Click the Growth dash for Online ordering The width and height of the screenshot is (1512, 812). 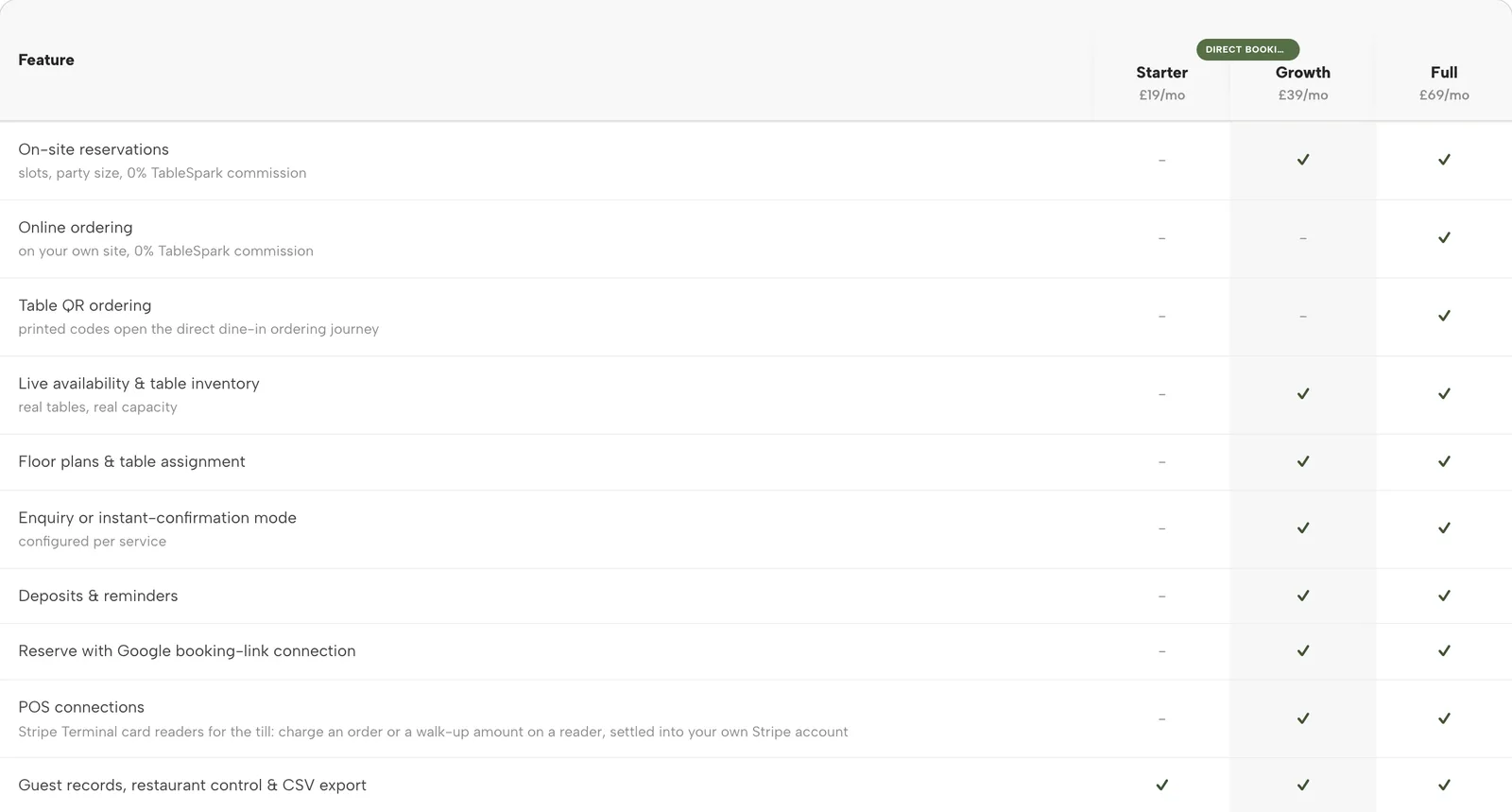click(x=1303, y=239)
